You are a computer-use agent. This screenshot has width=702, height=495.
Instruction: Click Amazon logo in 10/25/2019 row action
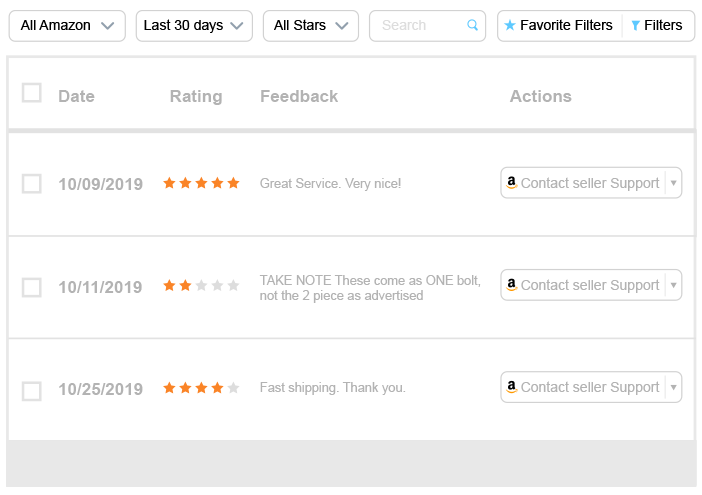(x=511, y=387)
